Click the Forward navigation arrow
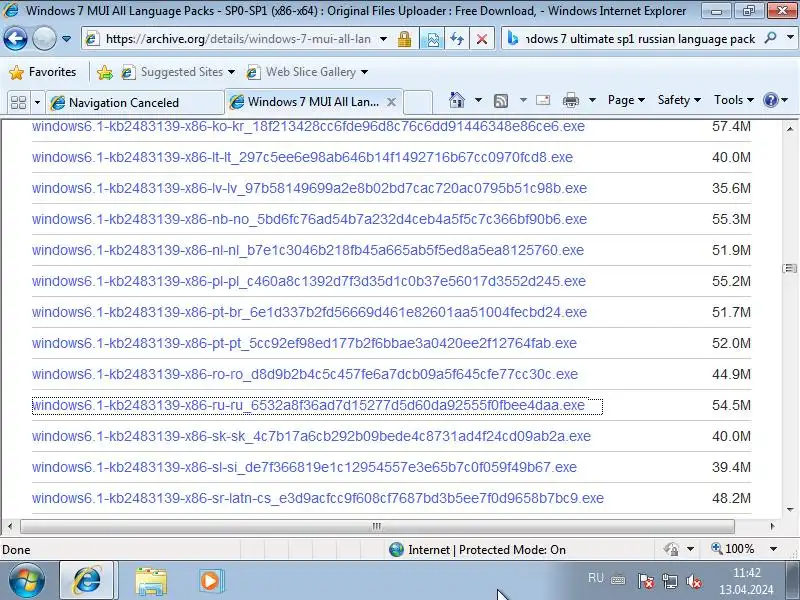Screen dimensions: 800x600 [x=44, y=38]
